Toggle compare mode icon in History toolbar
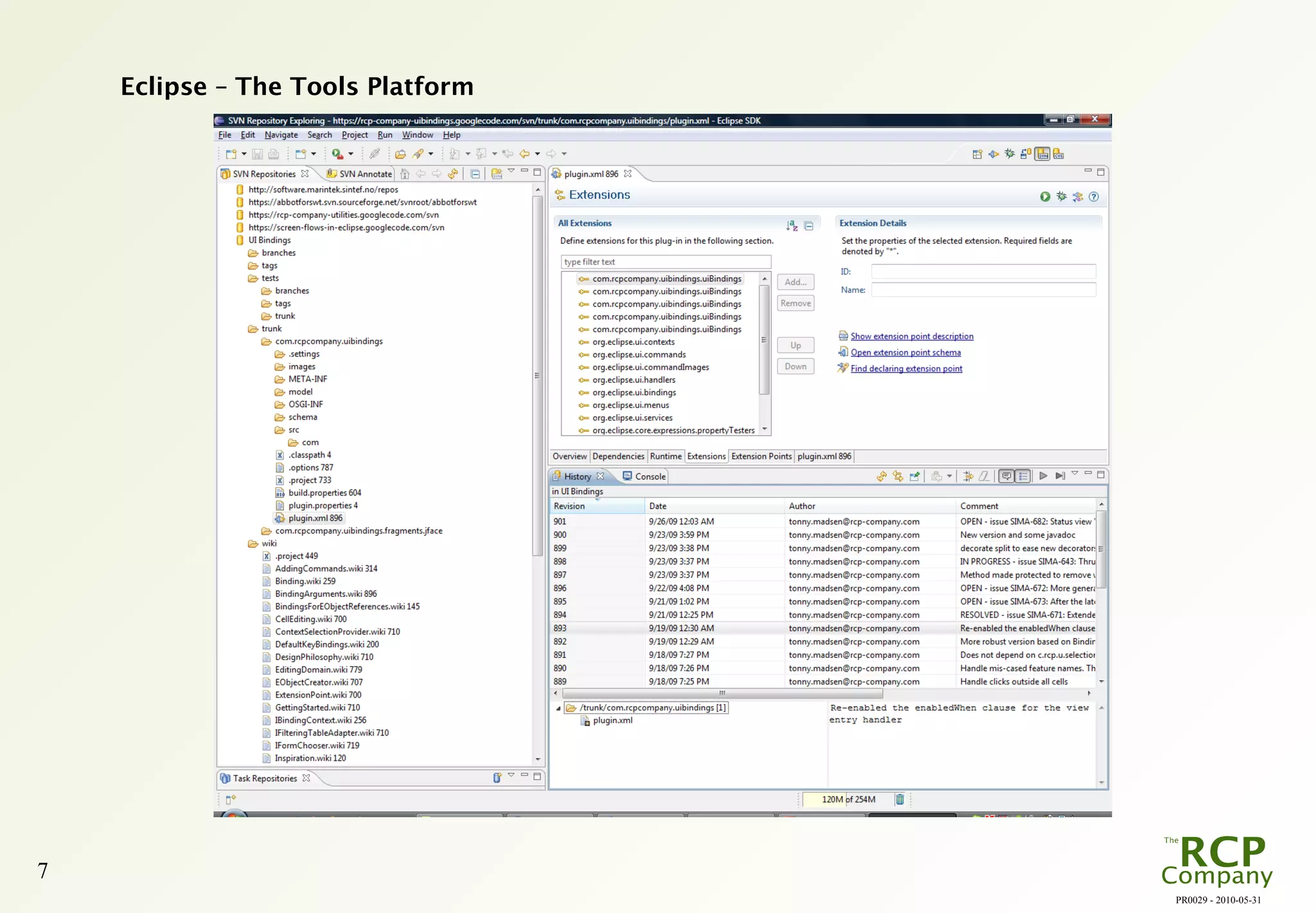Screen dimensions: 1316x913 coord(968,476)
